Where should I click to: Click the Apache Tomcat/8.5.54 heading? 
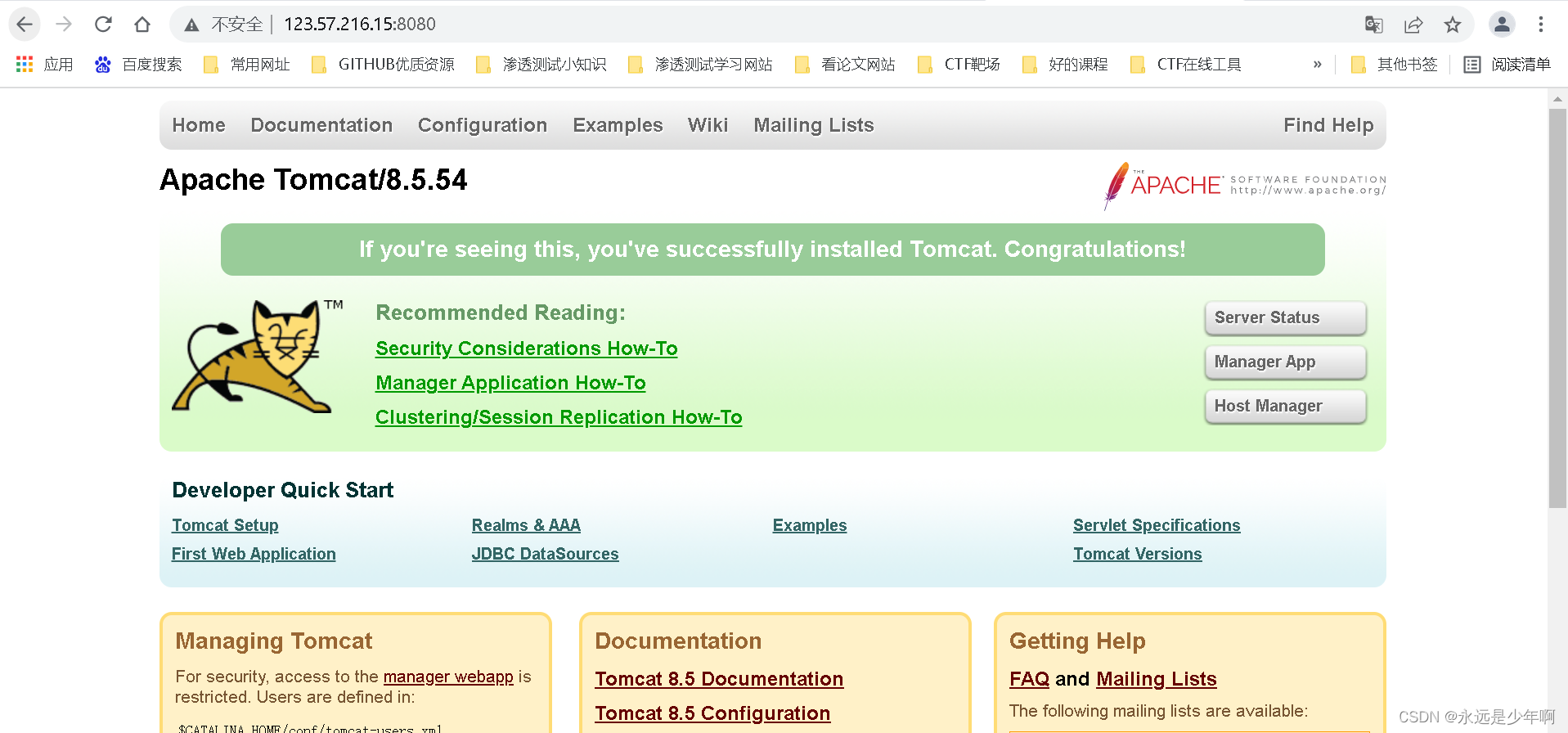tap(313, 180)
